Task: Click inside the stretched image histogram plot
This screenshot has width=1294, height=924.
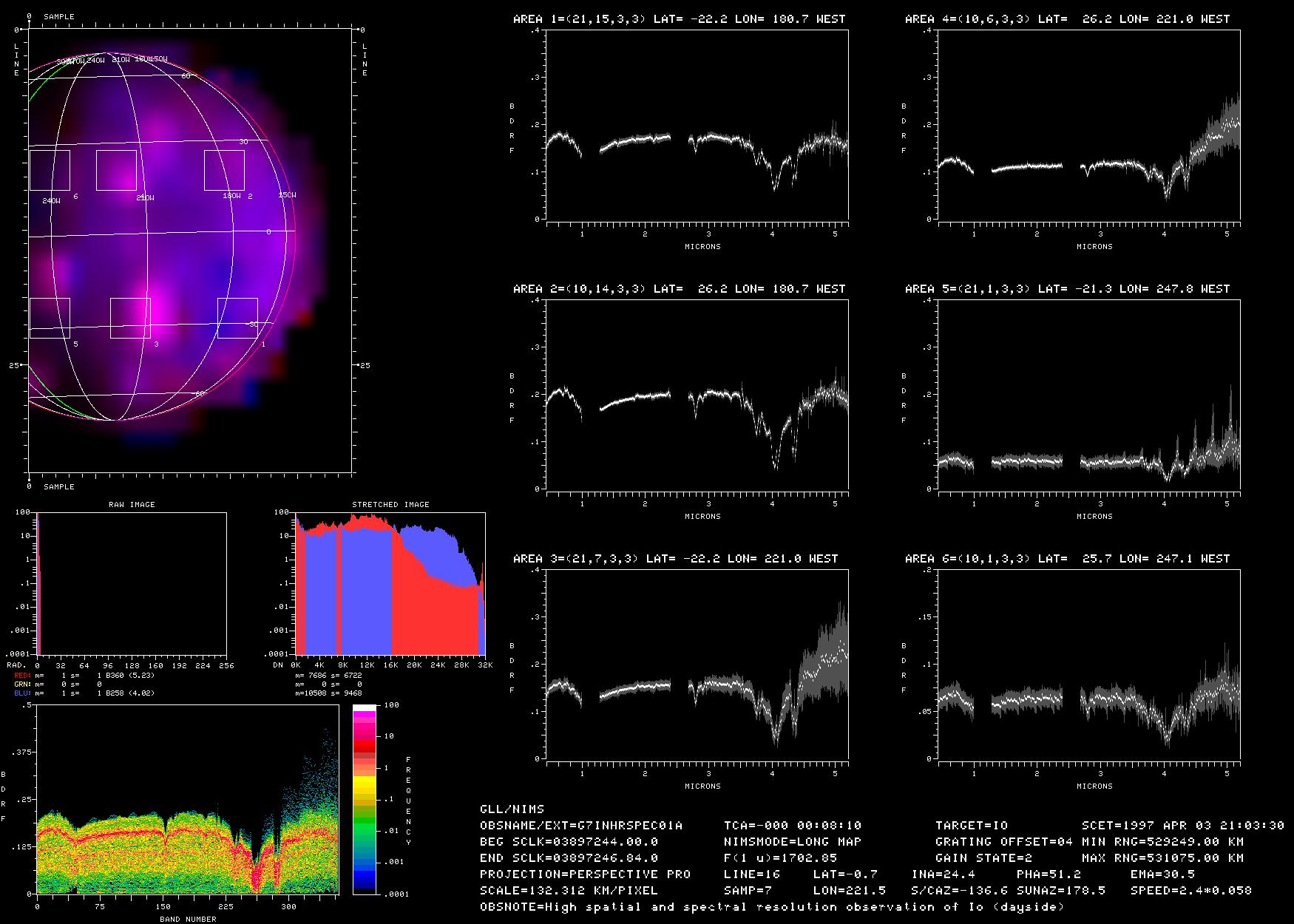Action: point(390,583)
